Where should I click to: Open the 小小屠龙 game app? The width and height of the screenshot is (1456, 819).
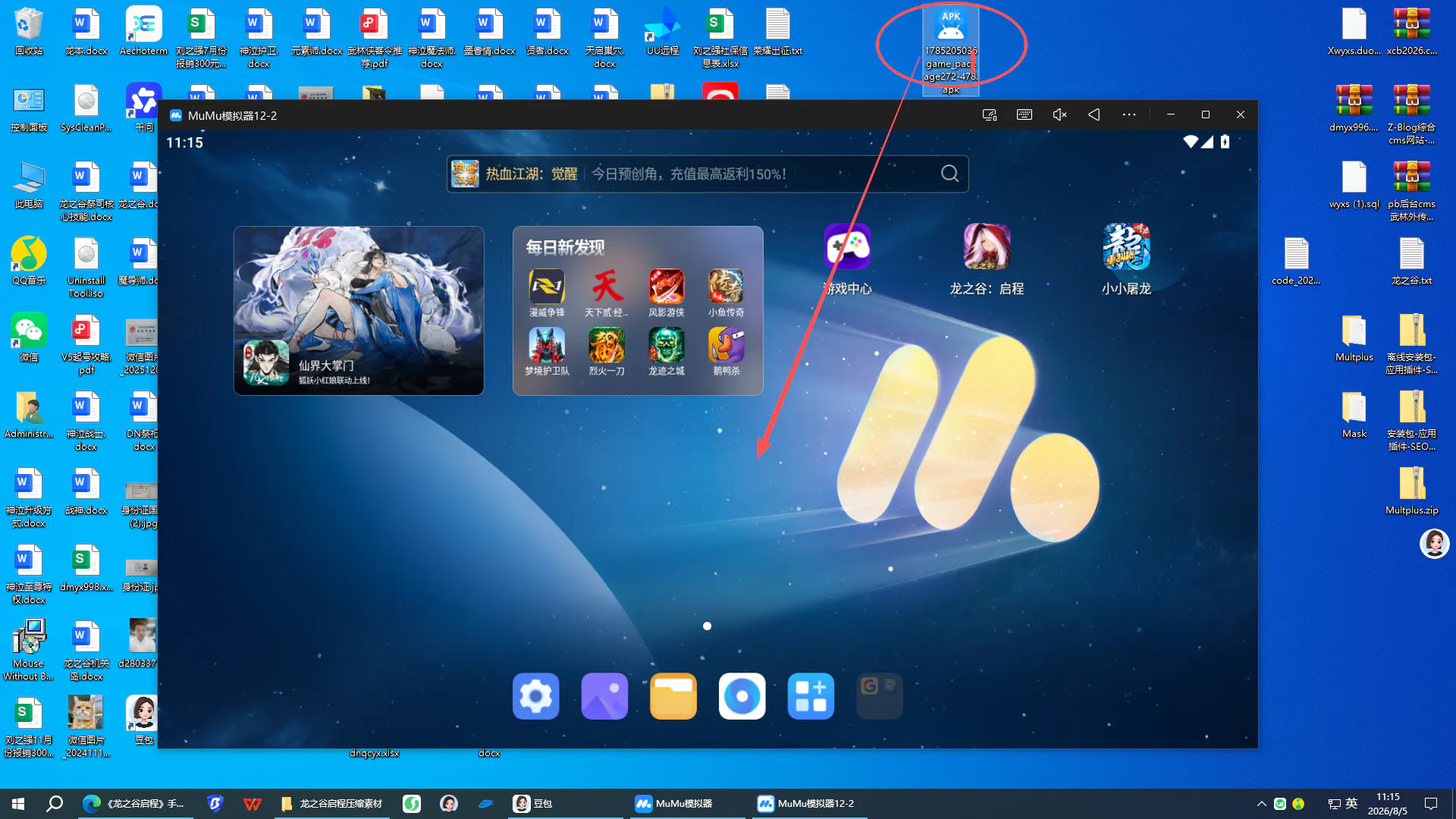[x=1126, y=247]
